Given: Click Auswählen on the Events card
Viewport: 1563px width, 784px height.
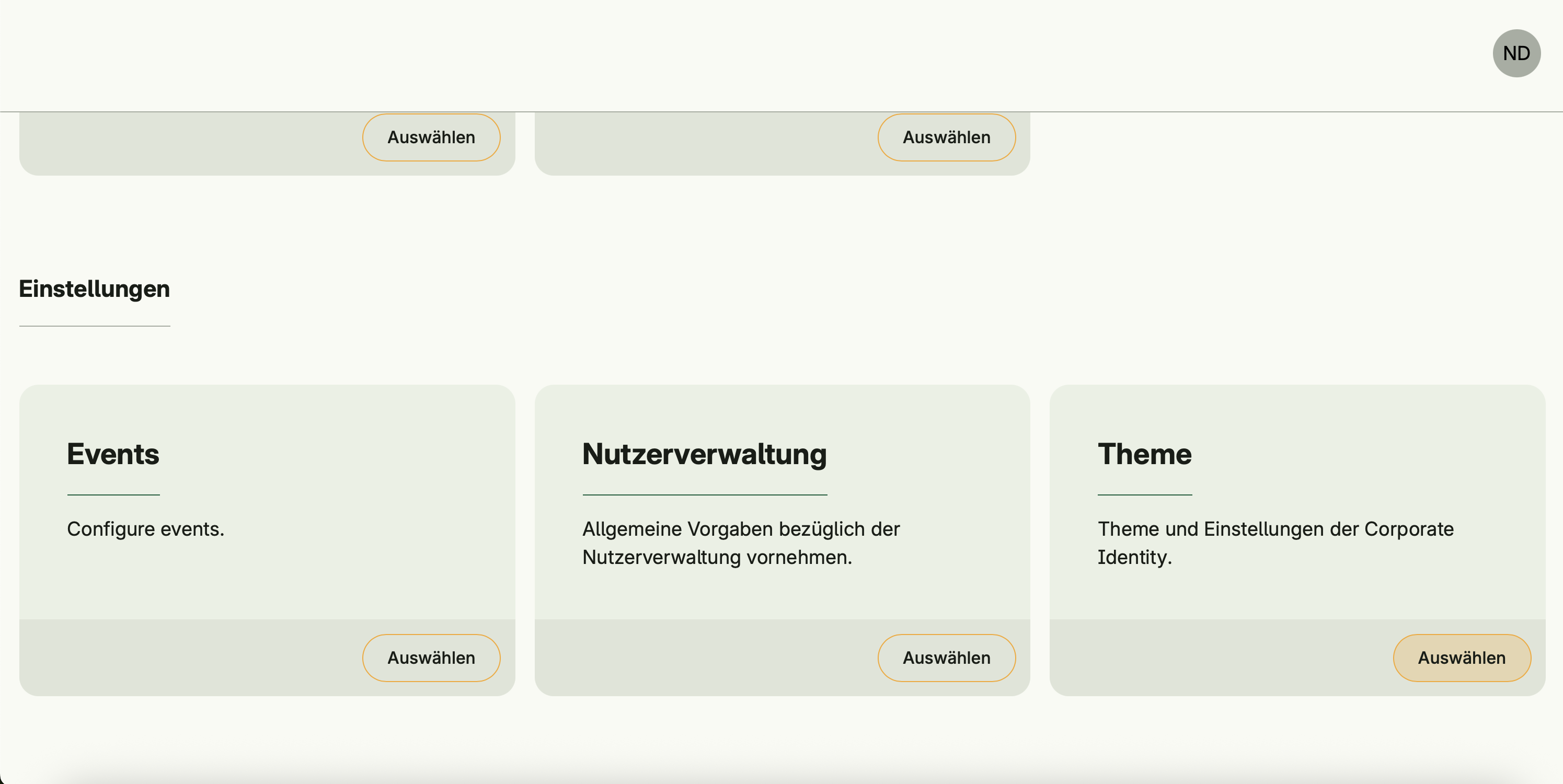Looking at the screenshot, I should (431, 658).
